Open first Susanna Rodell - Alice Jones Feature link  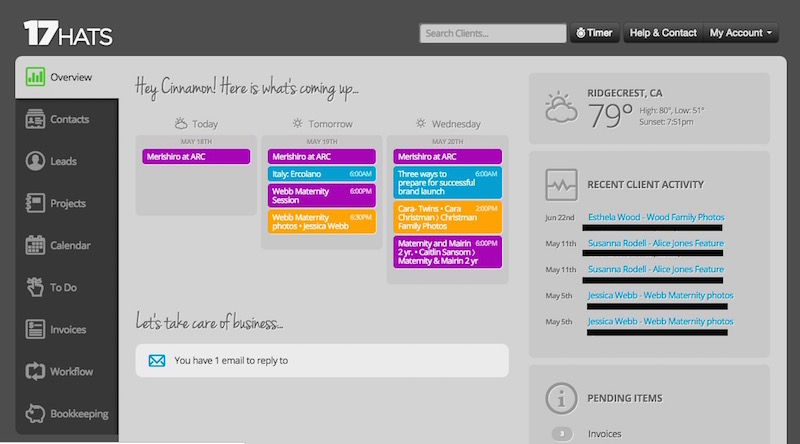pos(656,243)
